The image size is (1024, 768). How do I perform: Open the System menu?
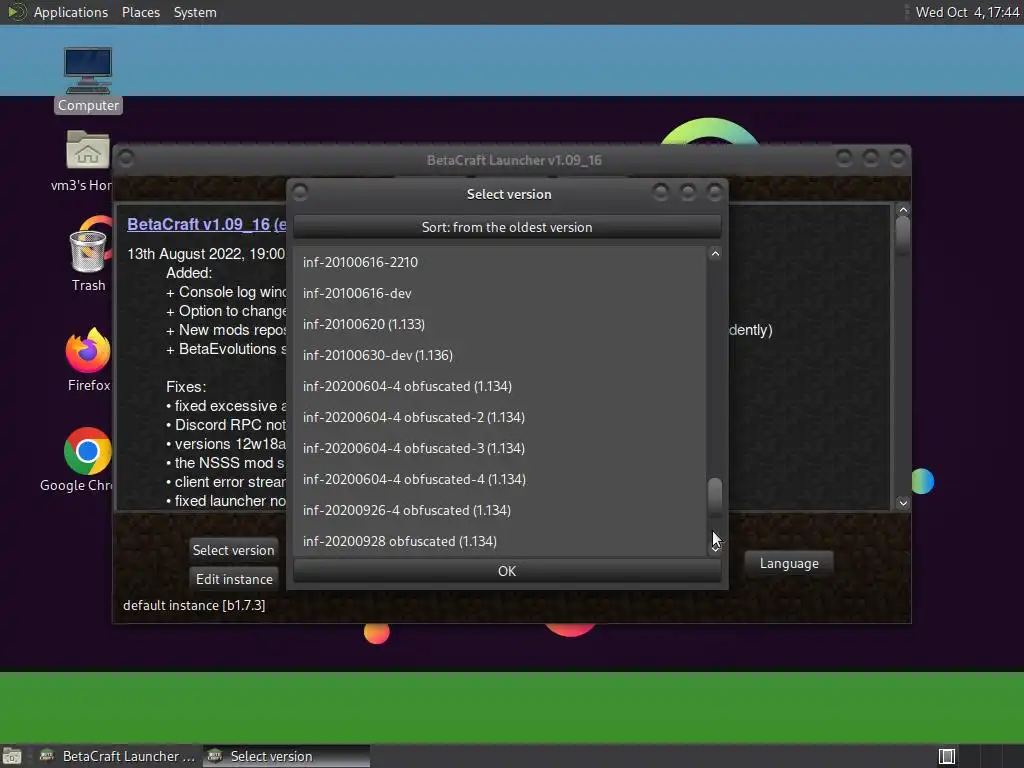195,12
